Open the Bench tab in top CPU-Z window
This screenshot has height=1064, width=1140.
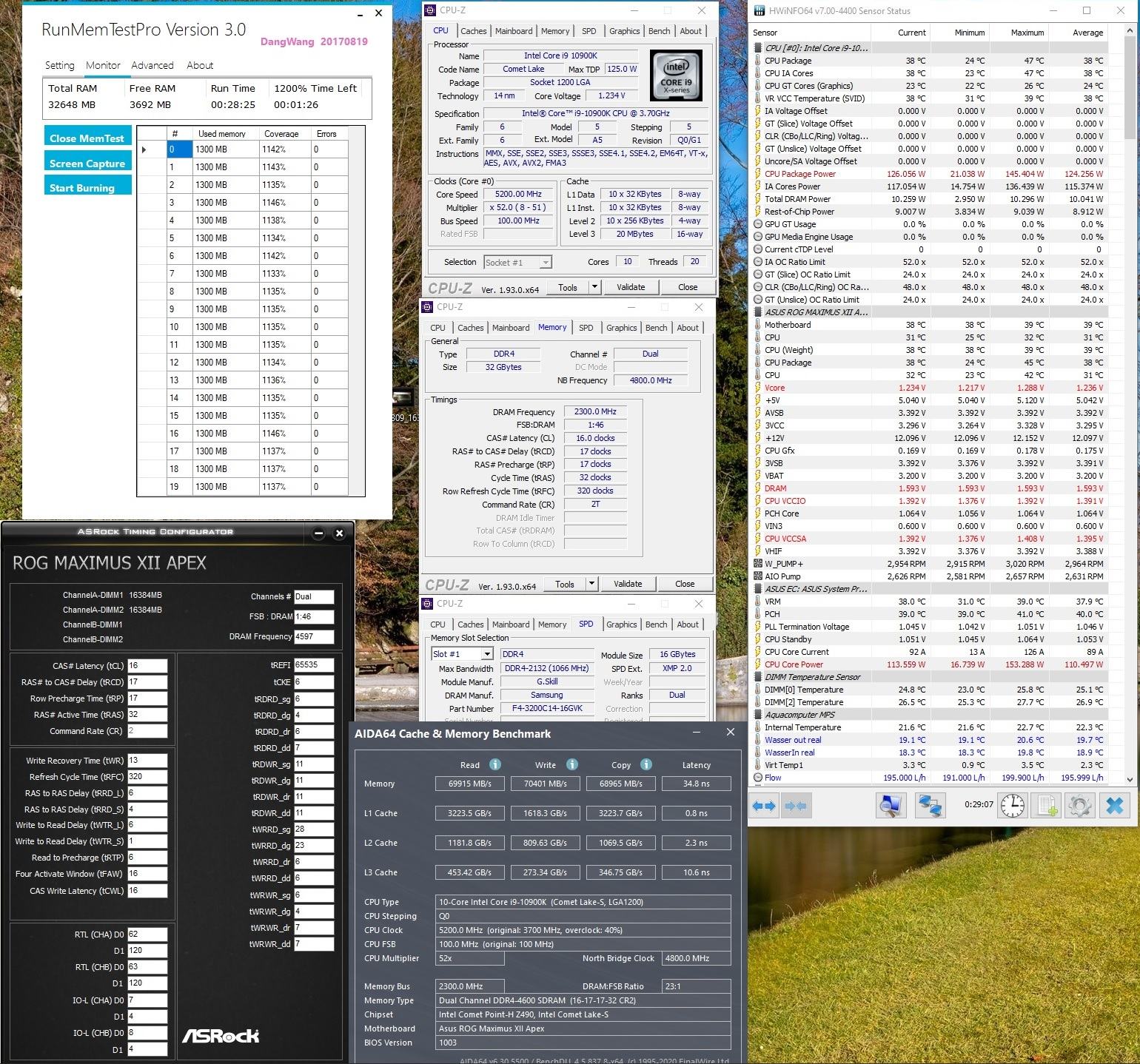659,31
